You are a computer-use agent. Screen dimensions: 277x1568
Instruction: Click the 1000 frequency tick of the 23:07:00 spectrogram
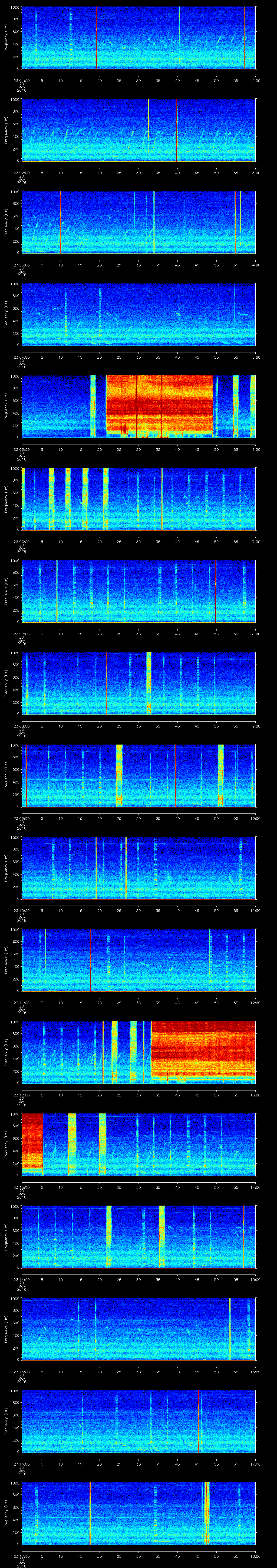(15, 561)
